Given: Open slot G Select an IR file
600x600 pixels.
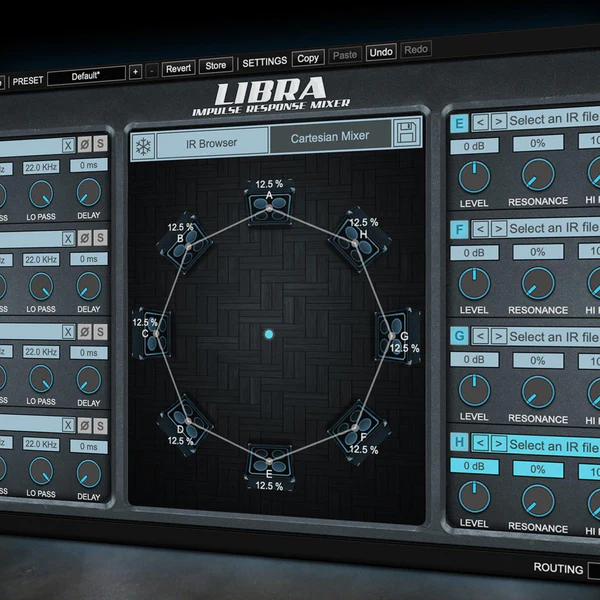Looking at the screenshot, I should (554, 337).
